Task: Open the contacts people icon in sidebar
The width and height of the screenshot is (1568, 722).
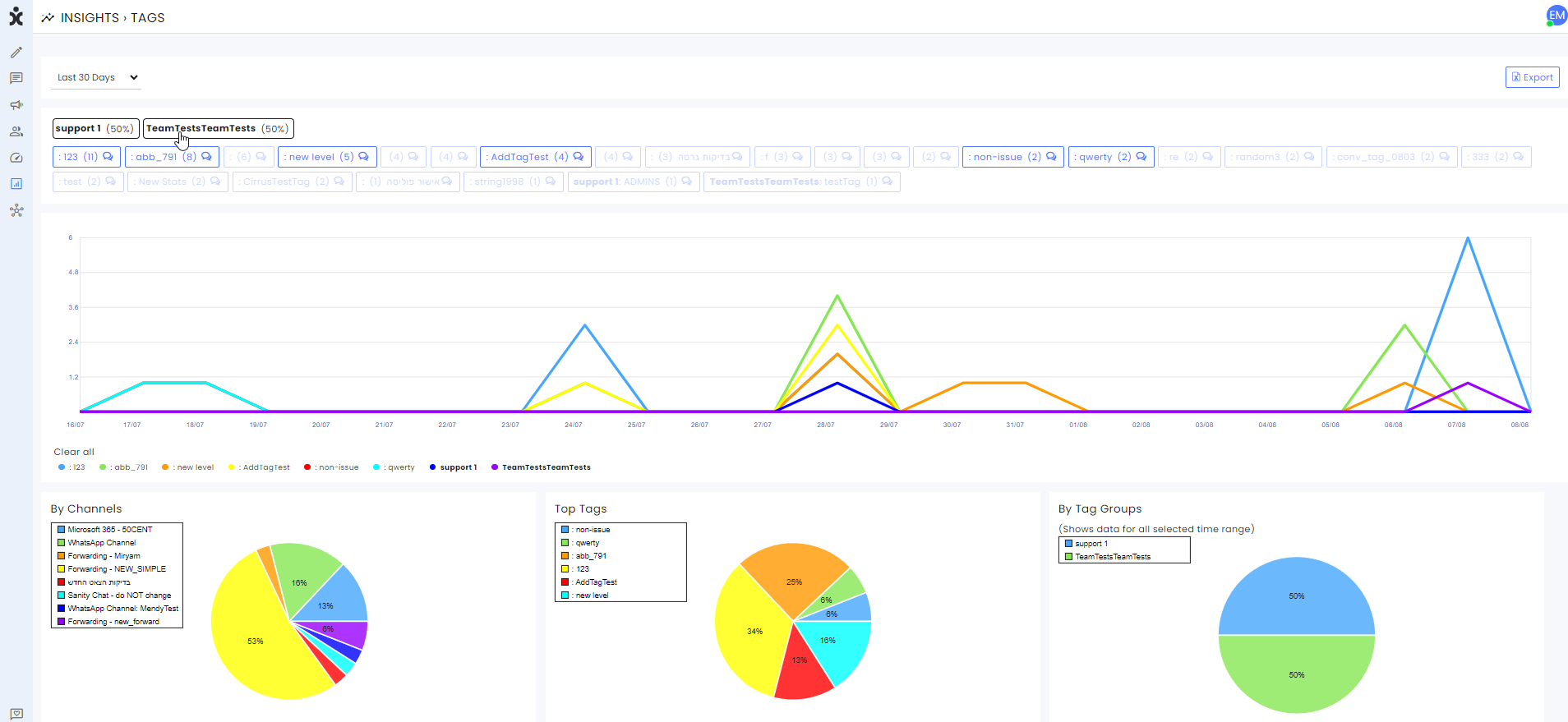Action: point(16,131)
